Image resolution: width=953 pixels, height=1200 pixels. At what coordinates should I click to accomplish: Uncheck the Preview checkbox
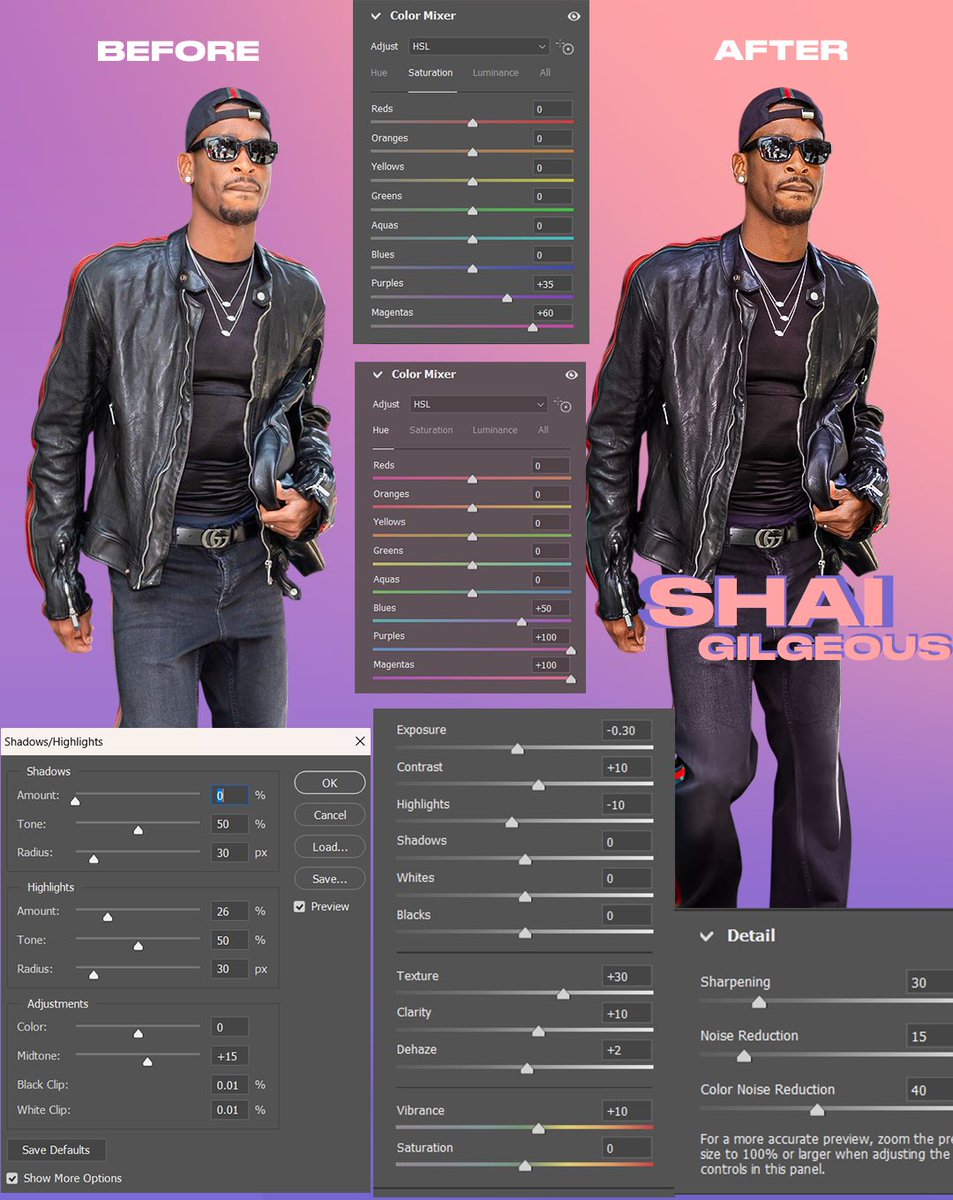click(x=300, y=907)
